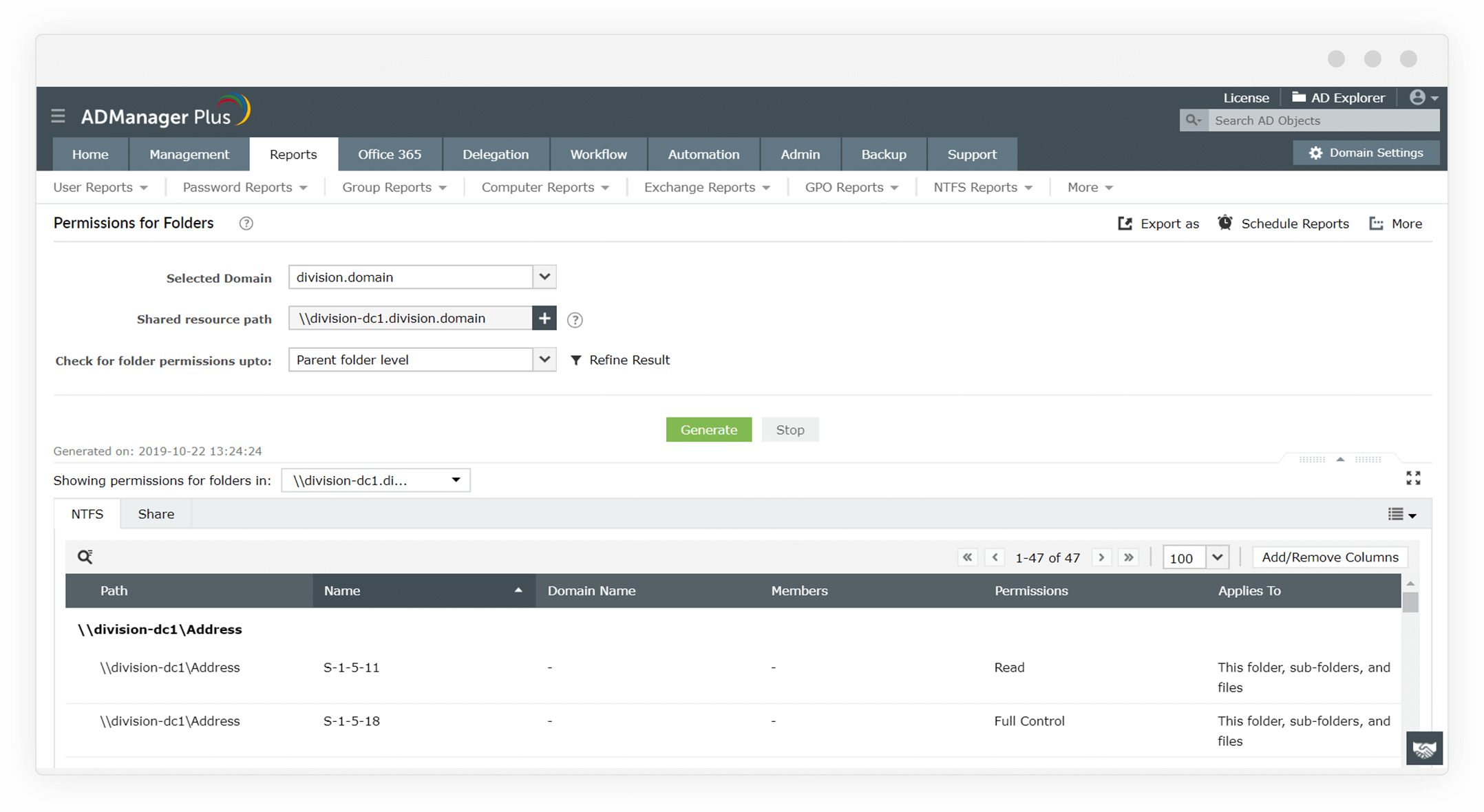Expand report to full screen view
1484x812 pixels.
pos(1413,478)
